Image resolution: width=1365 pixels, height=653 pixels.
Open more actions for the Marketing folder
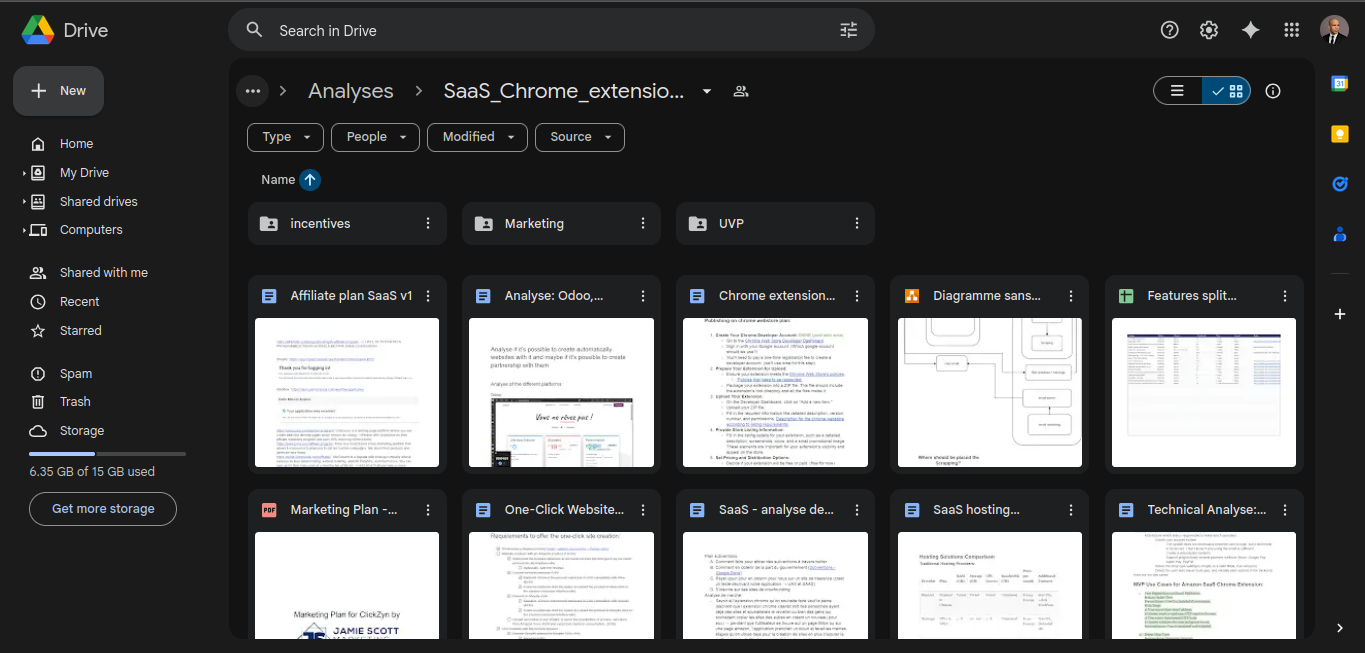tap(642, 224)
